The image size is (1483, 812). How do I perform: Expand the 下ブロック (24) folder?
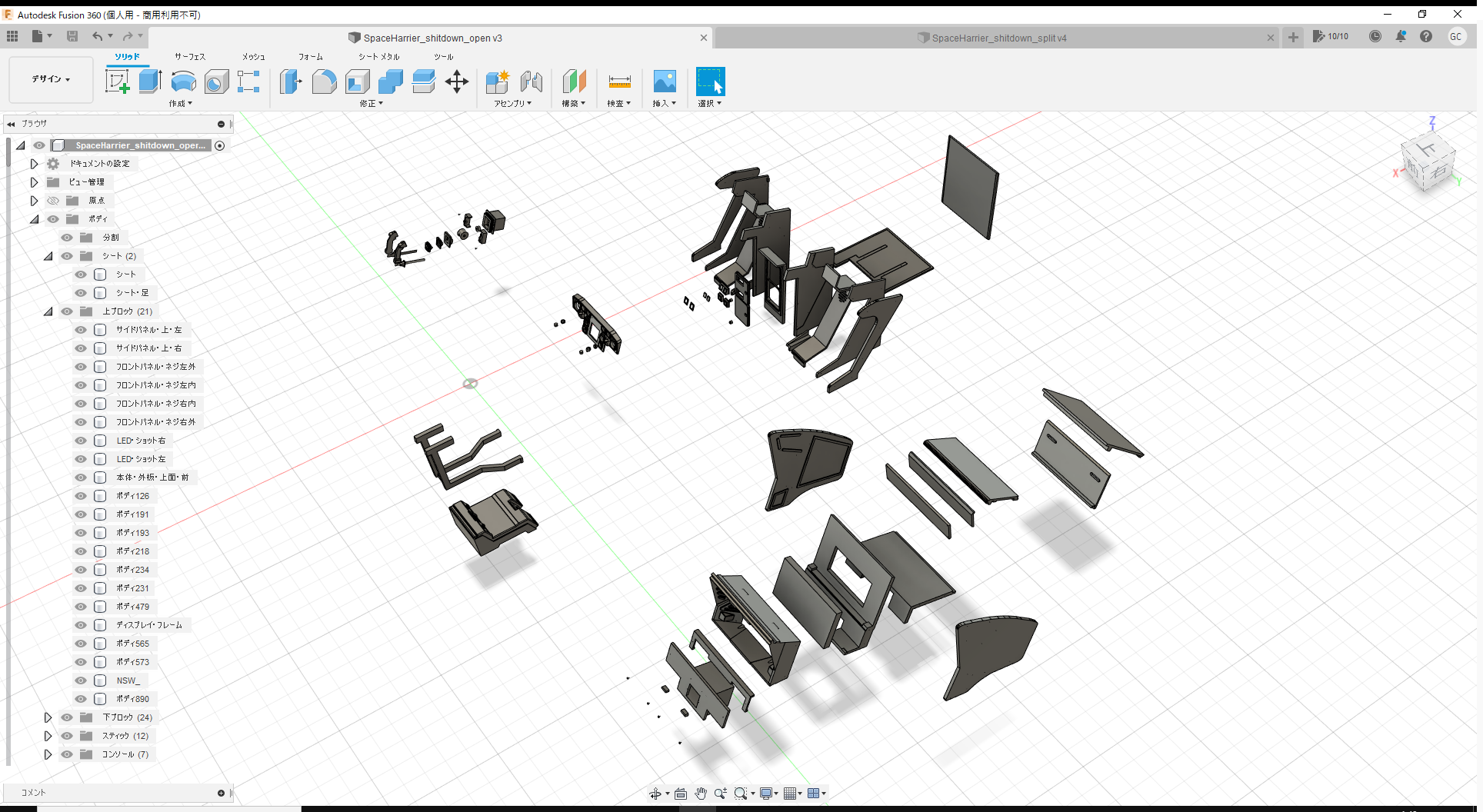pos(47,717)
